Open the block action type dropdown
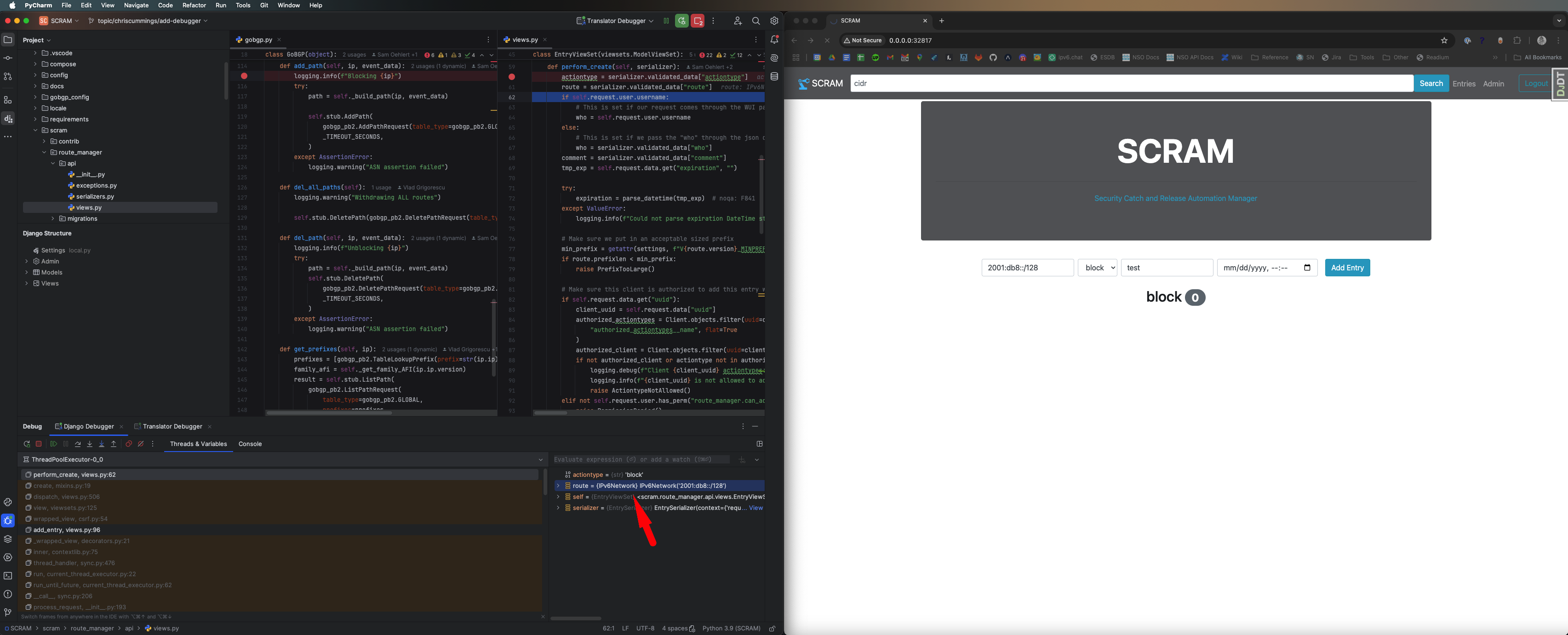 [1098, 268]
